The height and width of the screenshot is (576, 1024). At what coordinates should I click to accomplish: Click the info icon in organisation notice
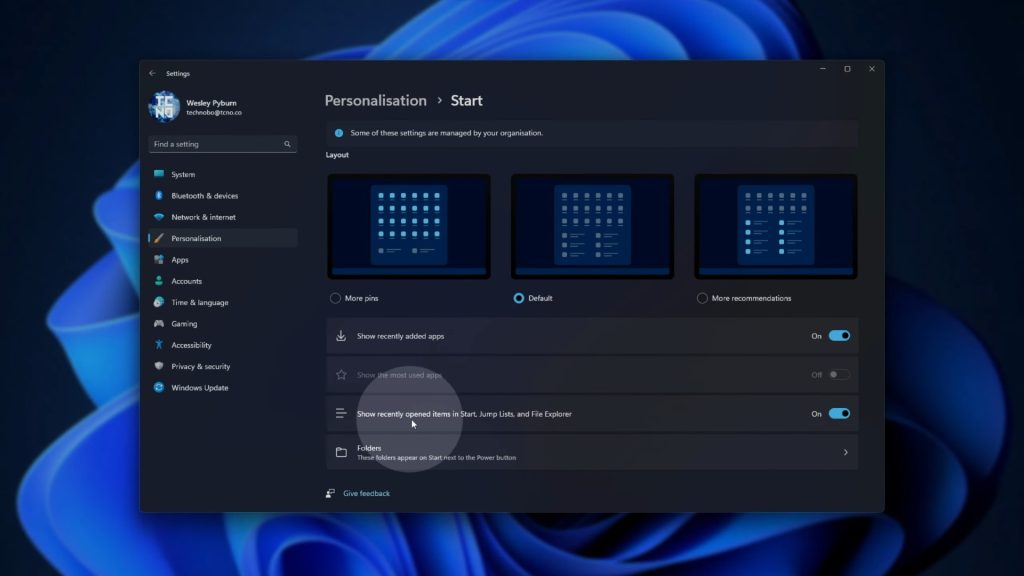[339, 133]
